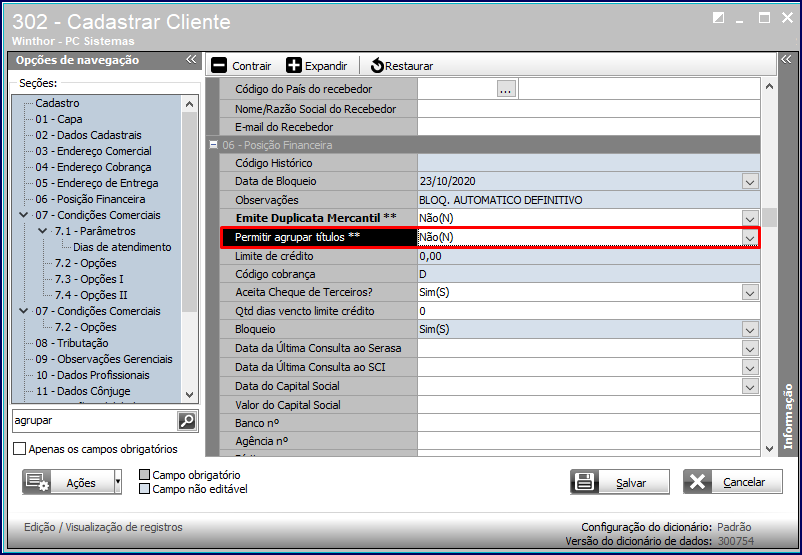The image size is (802, 555).
Task: Click the Cancelar X icon
Action: click(697, 482)
